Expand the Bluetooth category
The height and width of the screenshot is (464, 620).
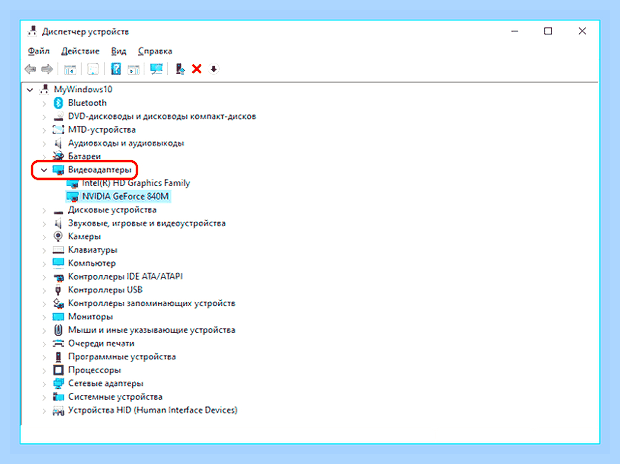tap(44, 103)
